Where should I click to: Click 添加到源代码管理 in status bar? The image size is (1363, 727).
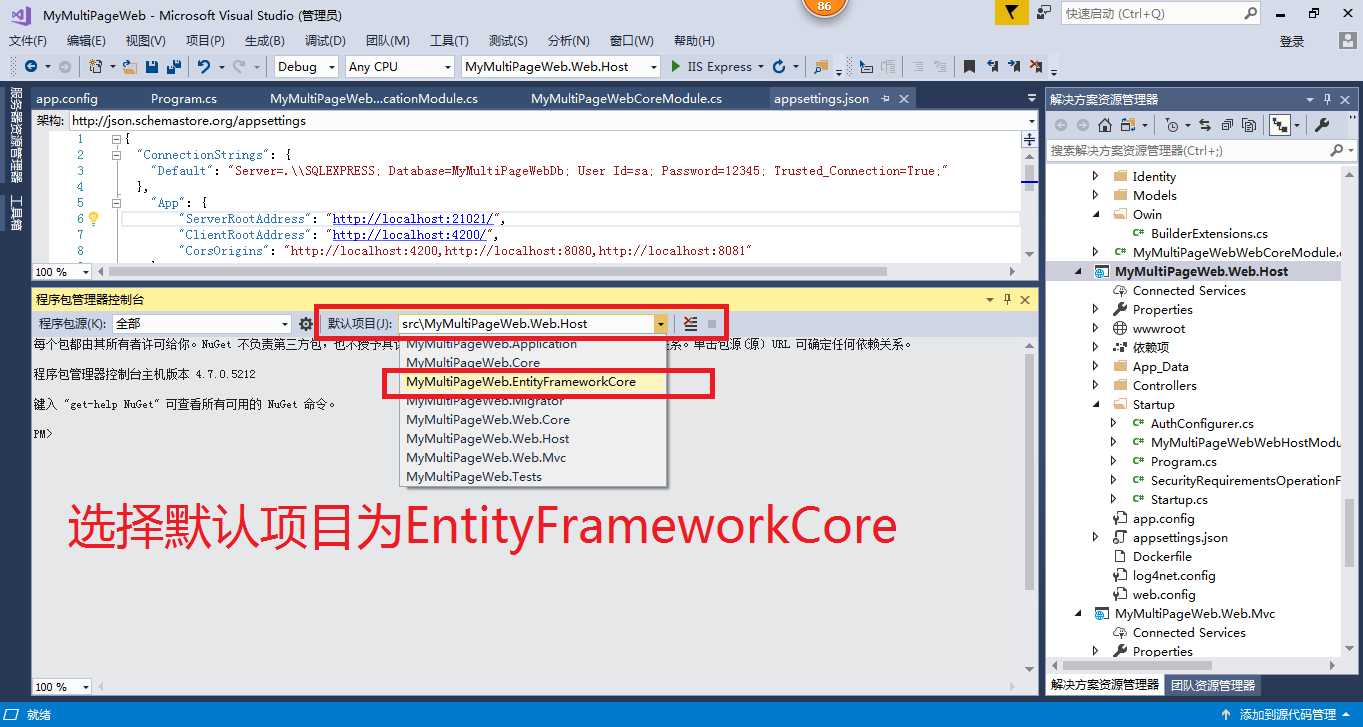tap(1288, 715)
